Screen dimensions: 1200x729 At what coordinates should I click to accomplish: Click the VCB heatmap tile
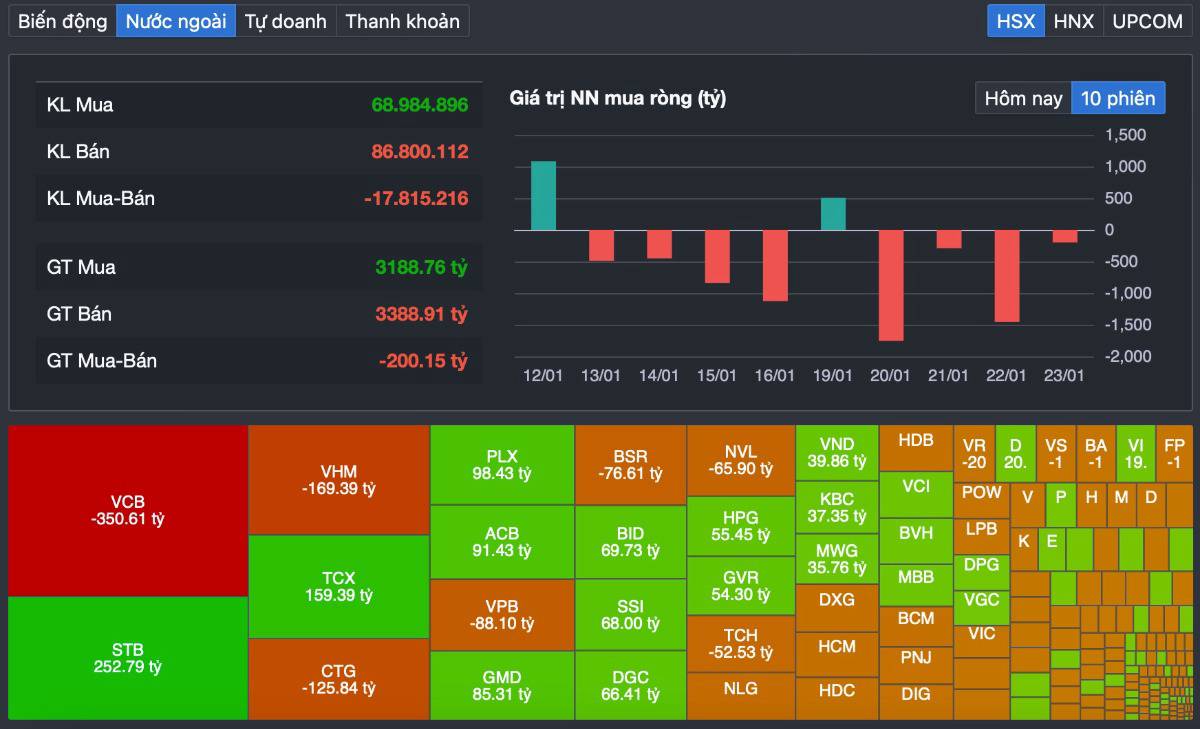point(127,511)
